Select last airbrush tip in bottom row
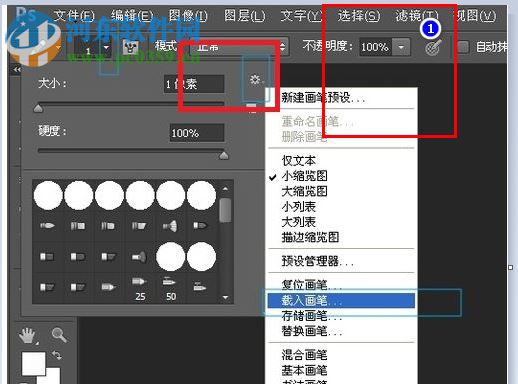 point(201,287)
